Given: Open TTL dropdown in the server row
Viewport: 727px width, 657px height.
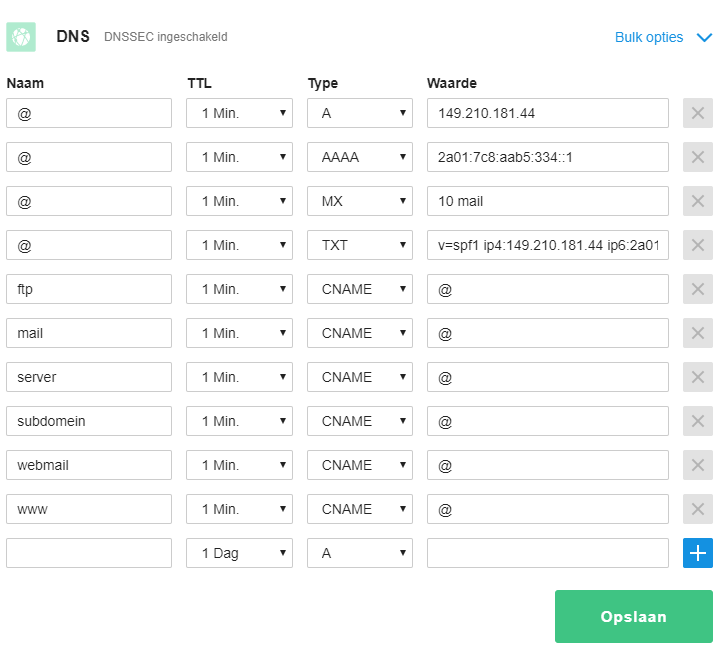Looking at the screenshot, I should [x=239, y=377].
